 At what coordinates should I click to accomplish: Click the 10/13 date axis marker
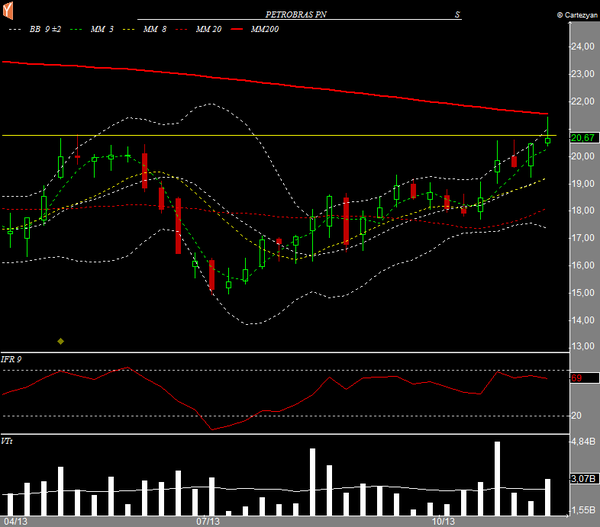[x=443, y=521]
